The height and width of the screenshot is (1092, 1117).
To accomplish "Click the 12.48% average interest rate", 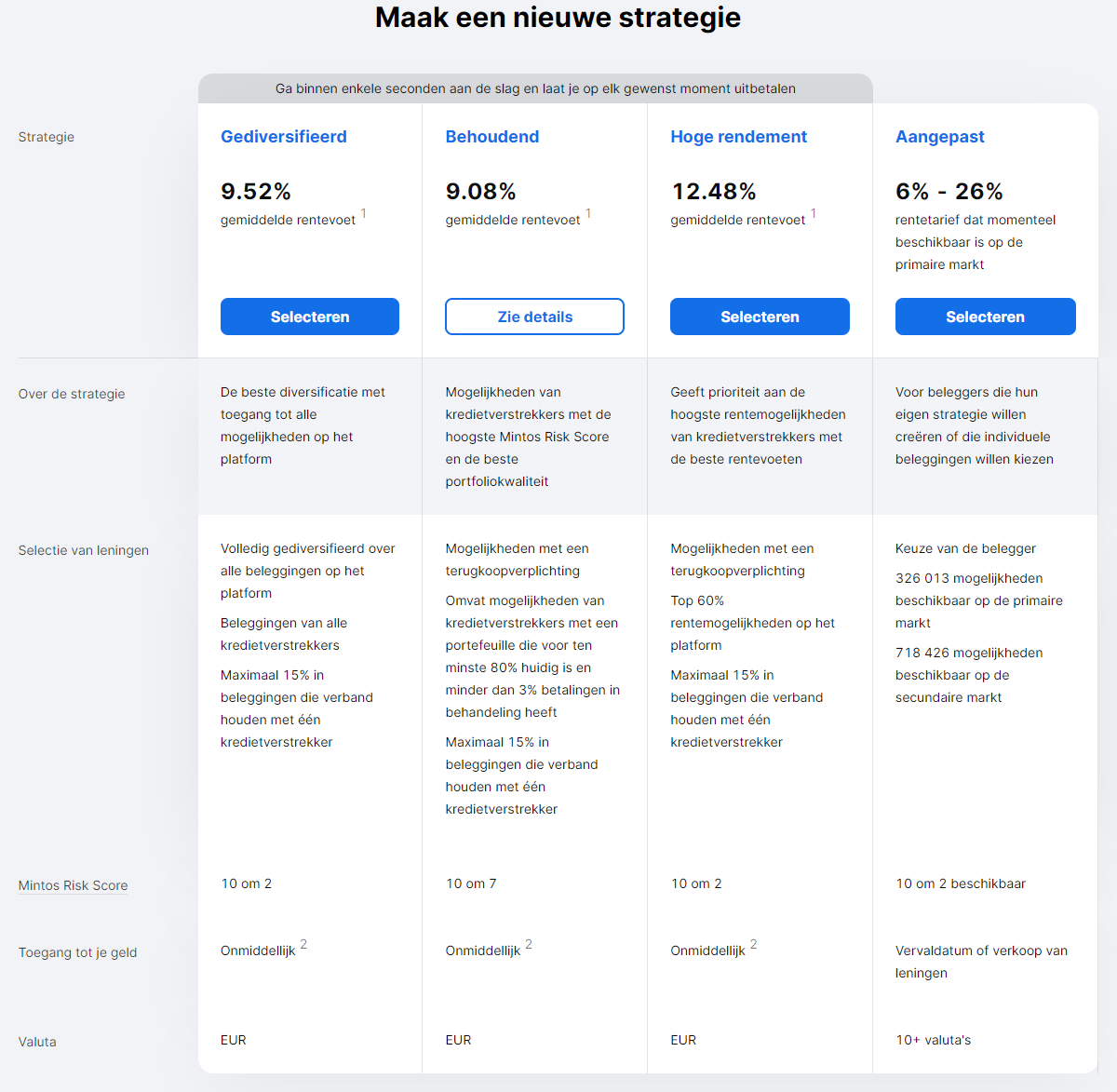I will pos(713,192).
